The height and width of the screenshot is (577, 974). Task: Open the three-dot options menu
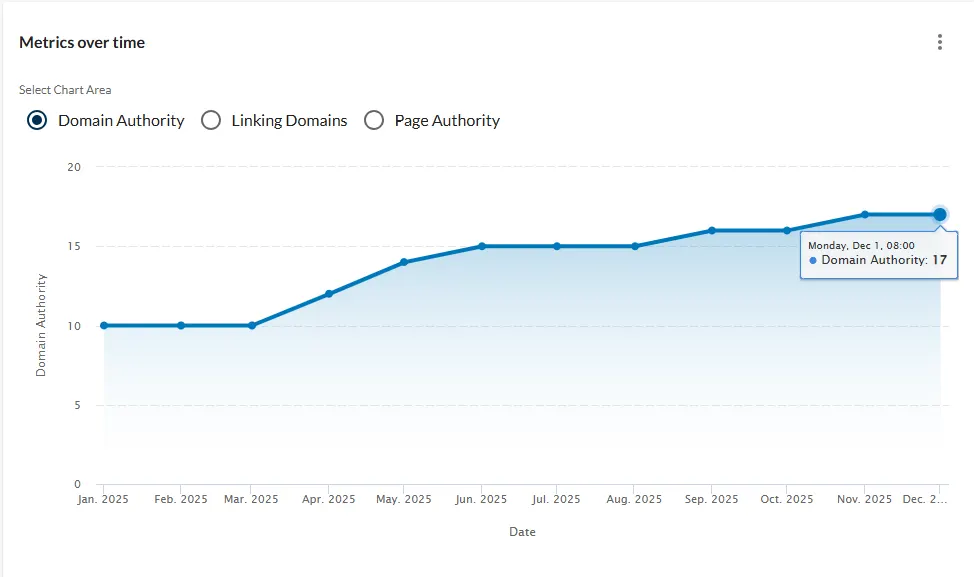[939, 42]
